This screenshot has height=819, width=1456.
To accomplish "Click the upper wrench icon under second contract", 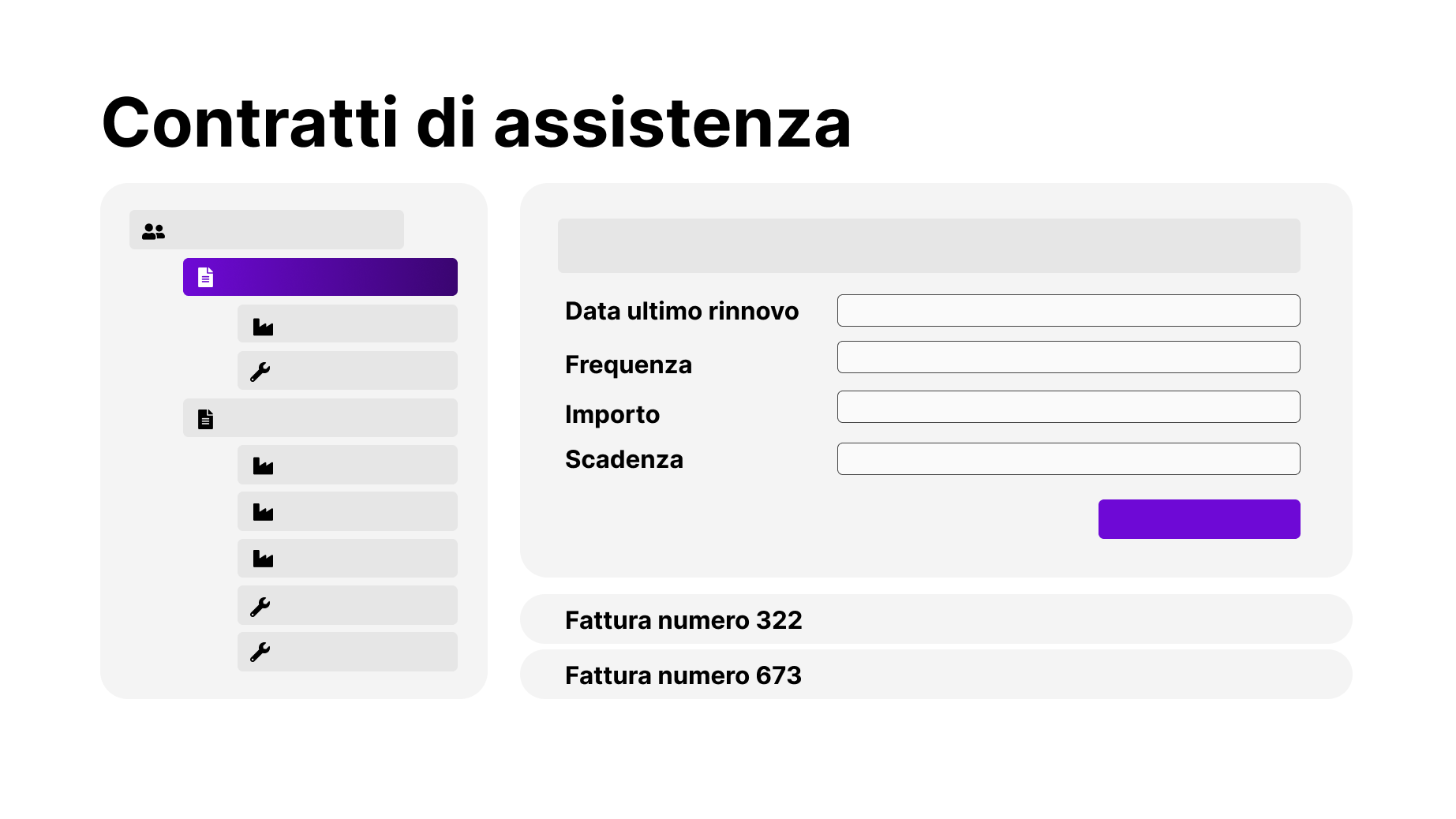I will [260, 606].
